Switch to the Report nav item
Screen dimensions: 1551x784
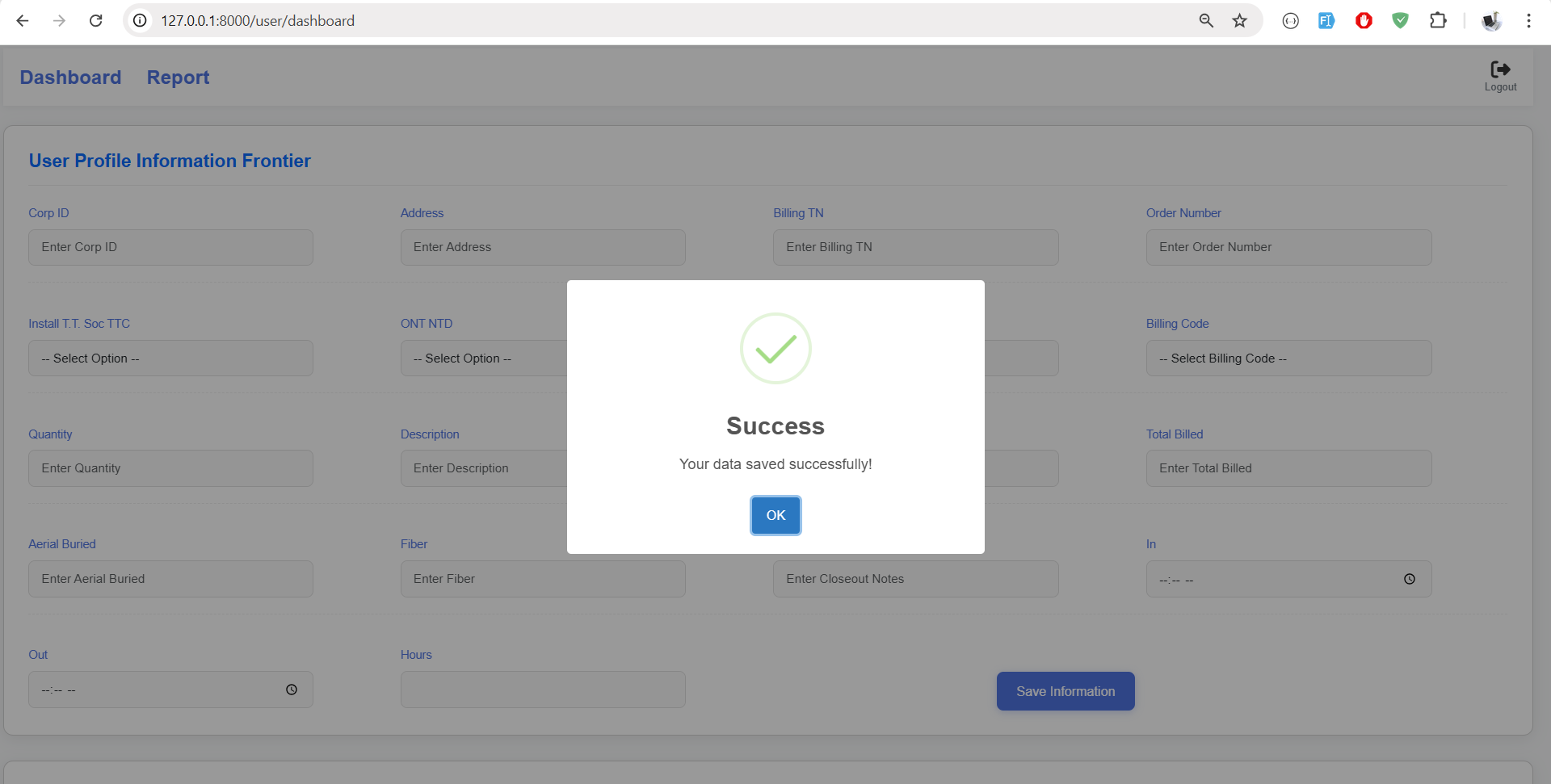pyautogui.click(x=178, y=78)
